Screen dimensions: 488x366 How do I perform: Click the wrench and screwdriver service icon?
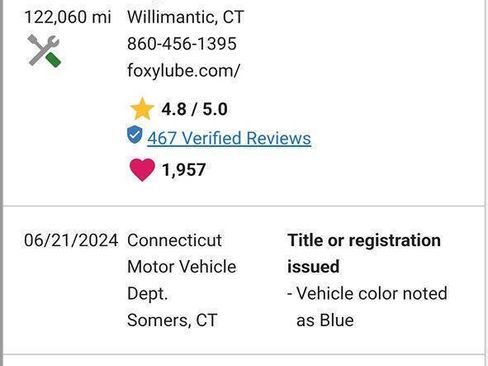(44, 51)
